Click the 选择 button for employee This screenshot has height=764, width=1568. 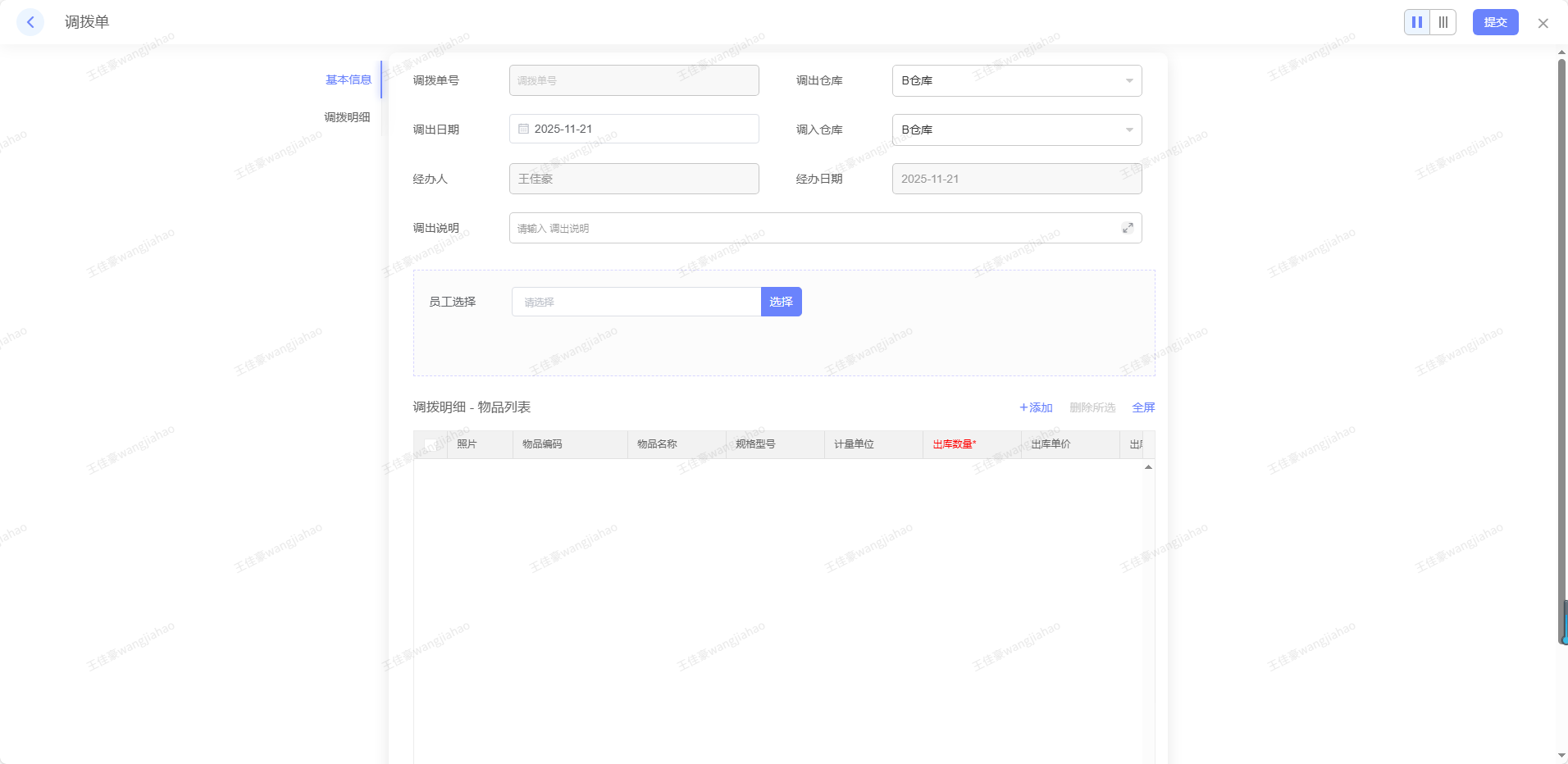coord(781,302)
